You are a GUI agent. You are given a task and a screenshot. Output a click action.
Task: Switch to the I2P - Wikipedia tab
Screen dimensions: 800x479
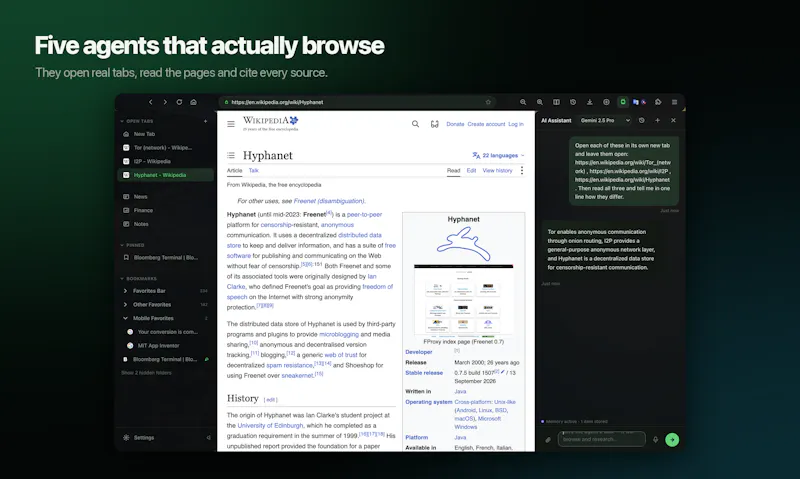(x=166, y=161)
